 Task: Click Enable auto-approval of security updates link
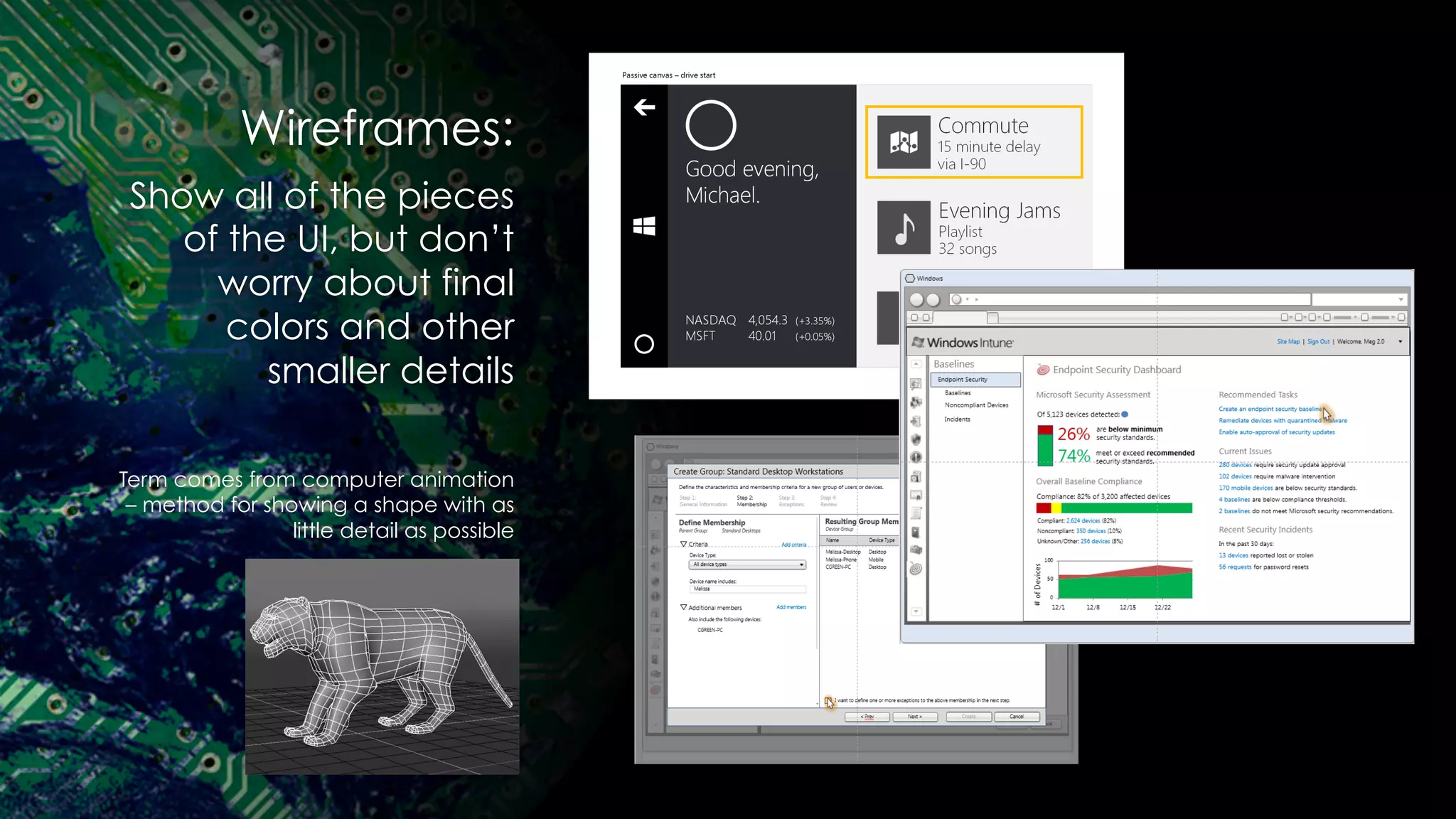[1277, 432]
